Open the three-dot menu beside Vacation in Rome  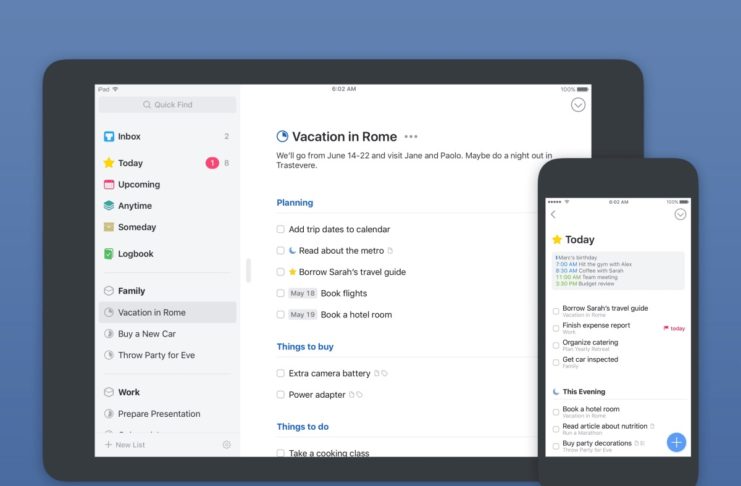pyautogui.click(x=411, y=137)
